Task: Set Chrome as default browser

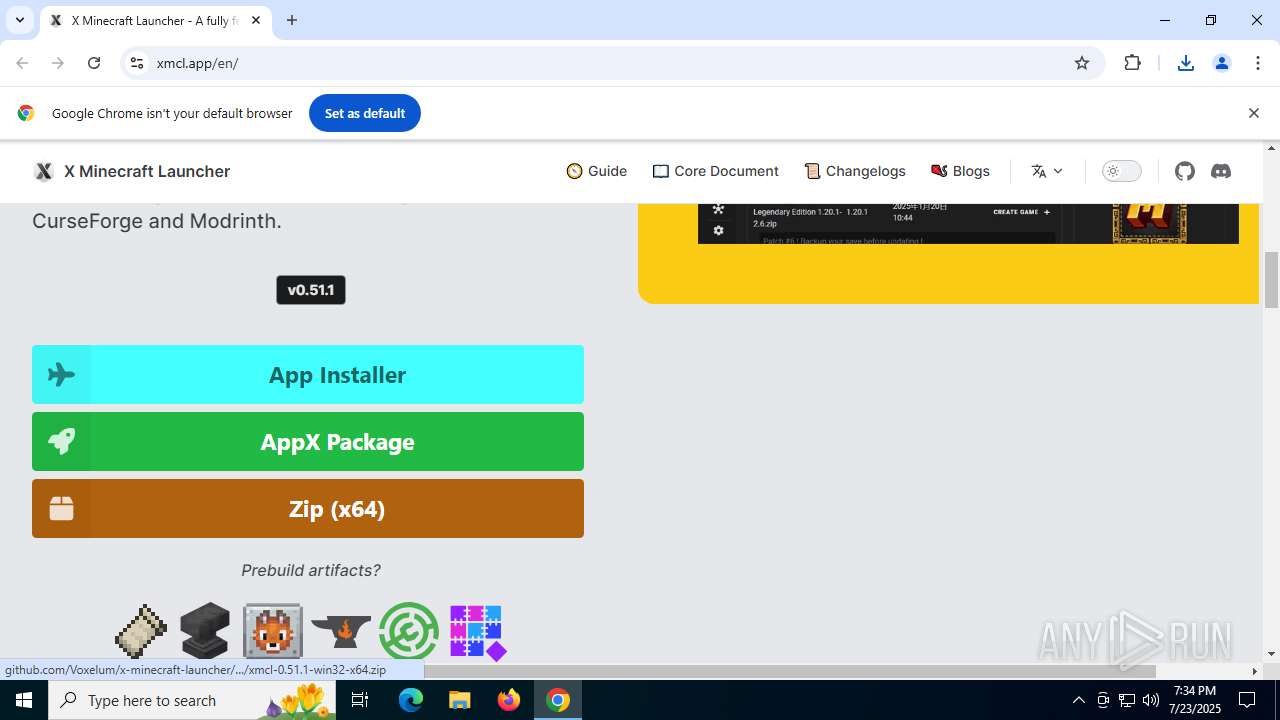Action: [x=365, y=113]
